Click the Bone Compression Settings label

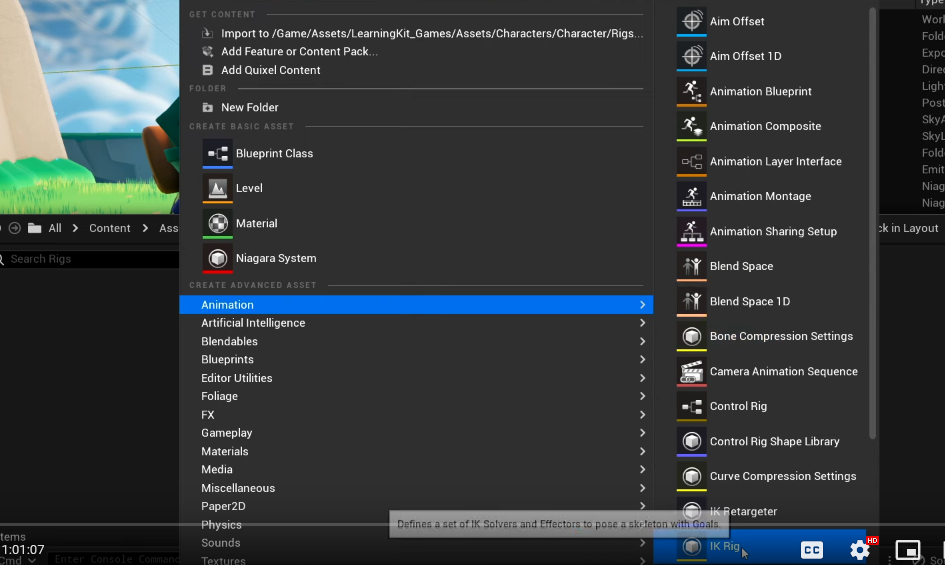(x=781, y=336)
